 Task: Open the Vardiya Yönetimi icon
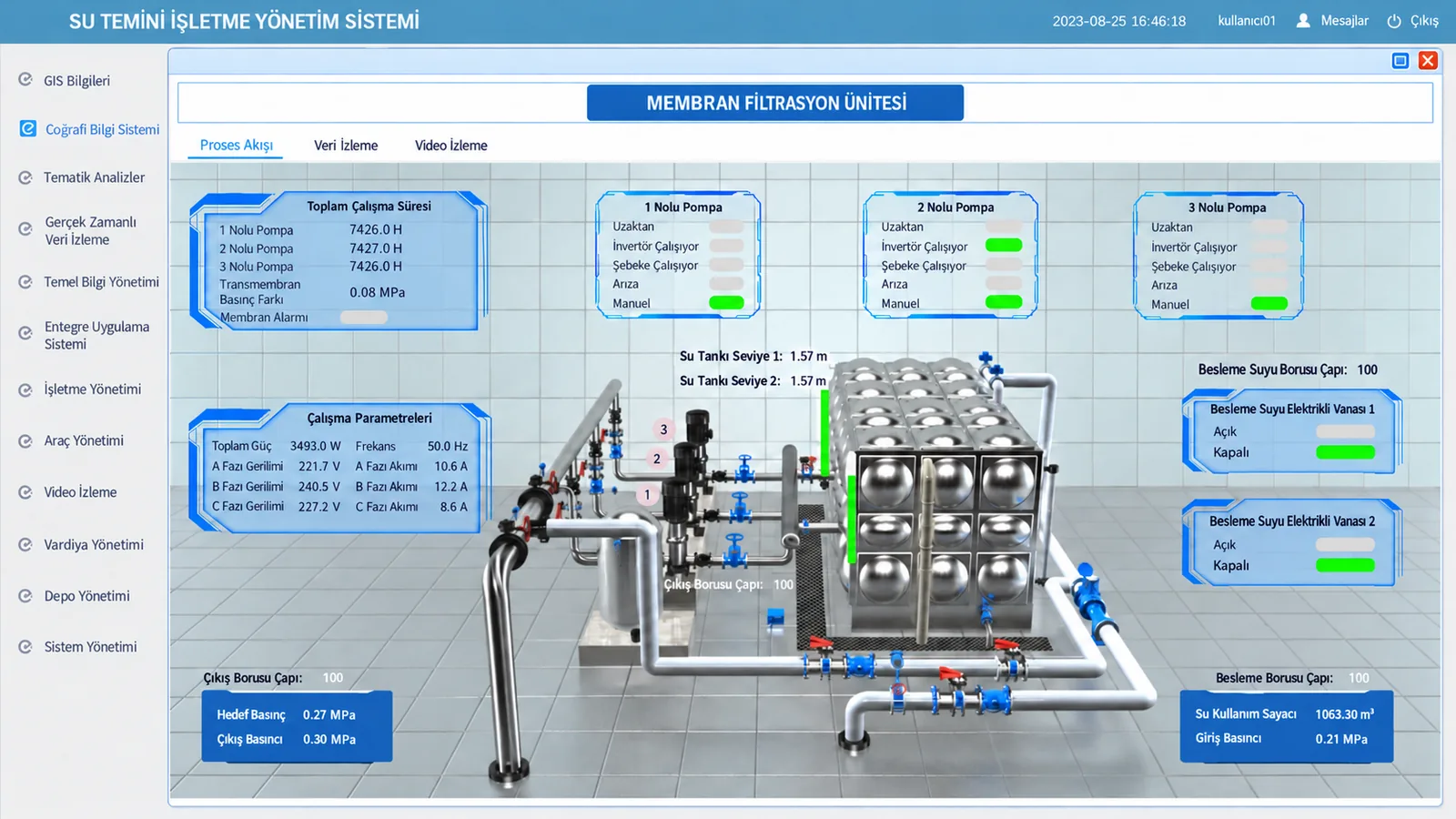[x=25, y=545]
